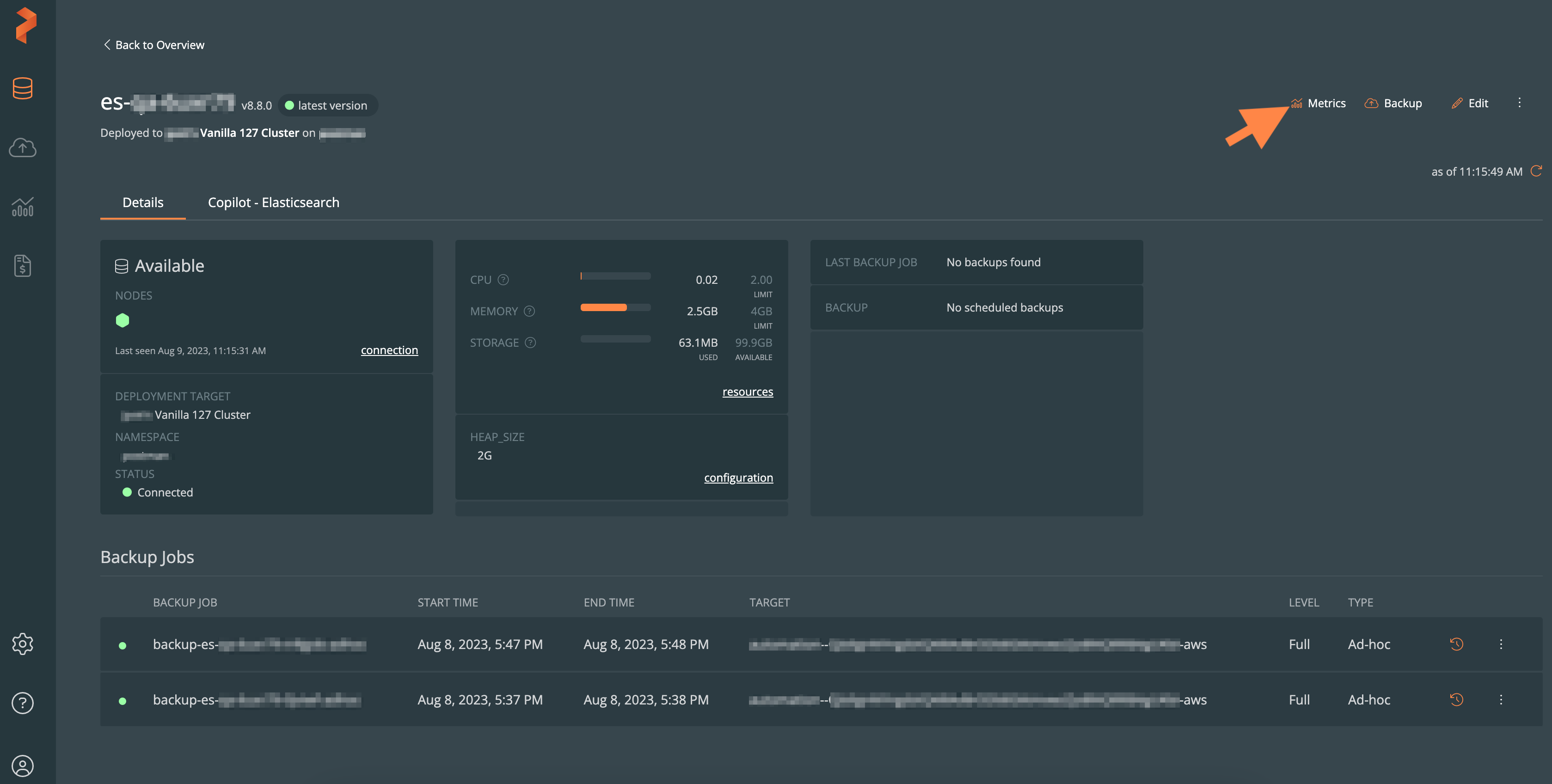Click the latest version badge
Screen dimensions: 1552x784
tap(328, 105)
